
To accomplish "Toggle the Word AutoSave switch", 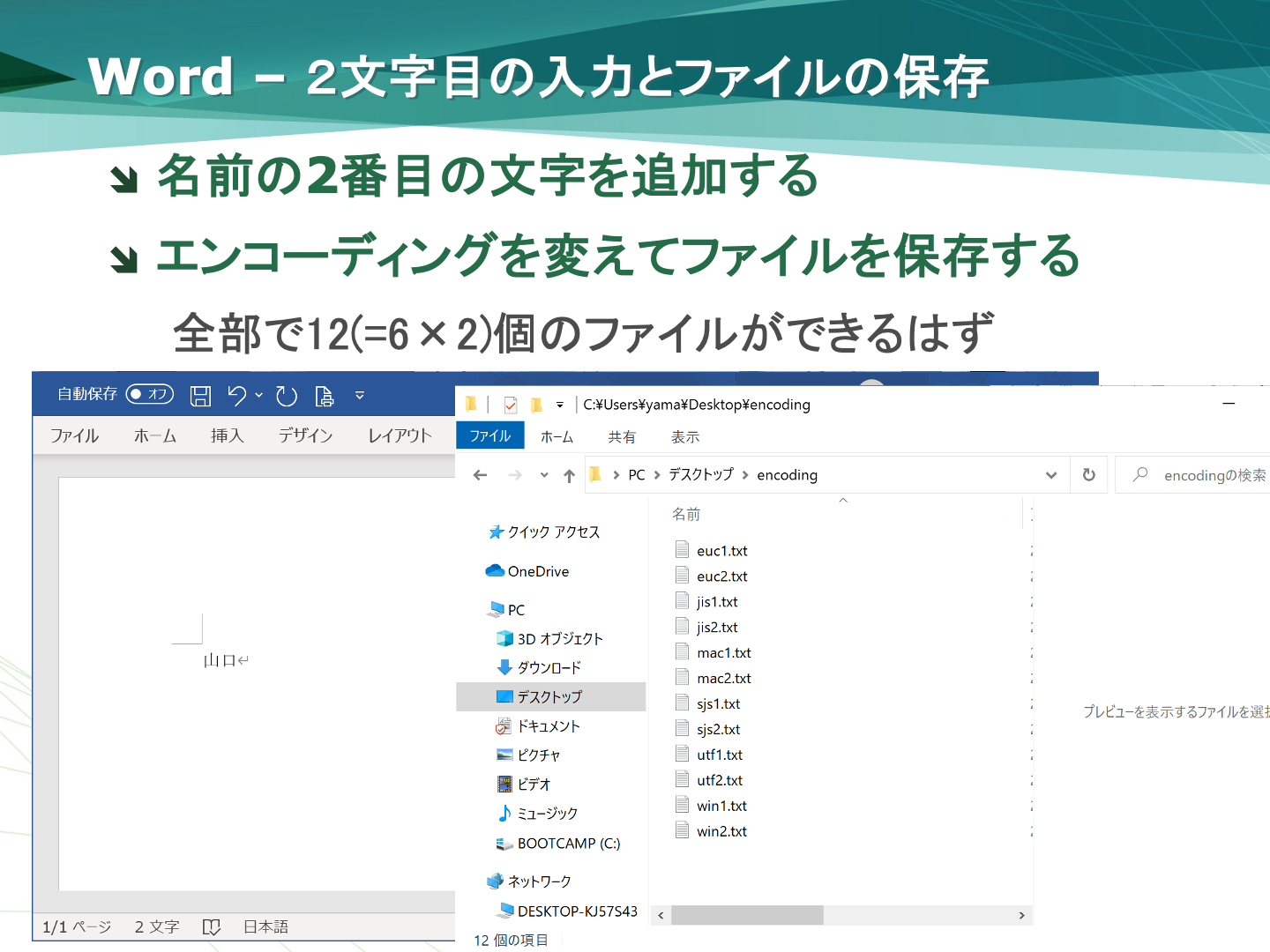I will [x=150, y=394].
